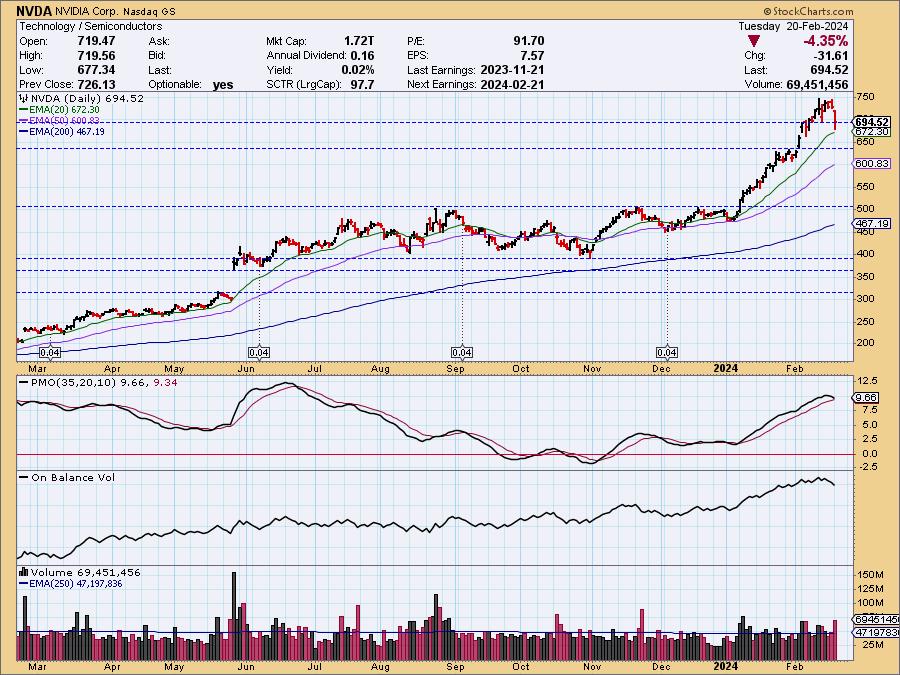Image resolution: width=900 pixels, height=675 pixels.
Task: Click the -4.35% percent change value
Action: [825, 41]
